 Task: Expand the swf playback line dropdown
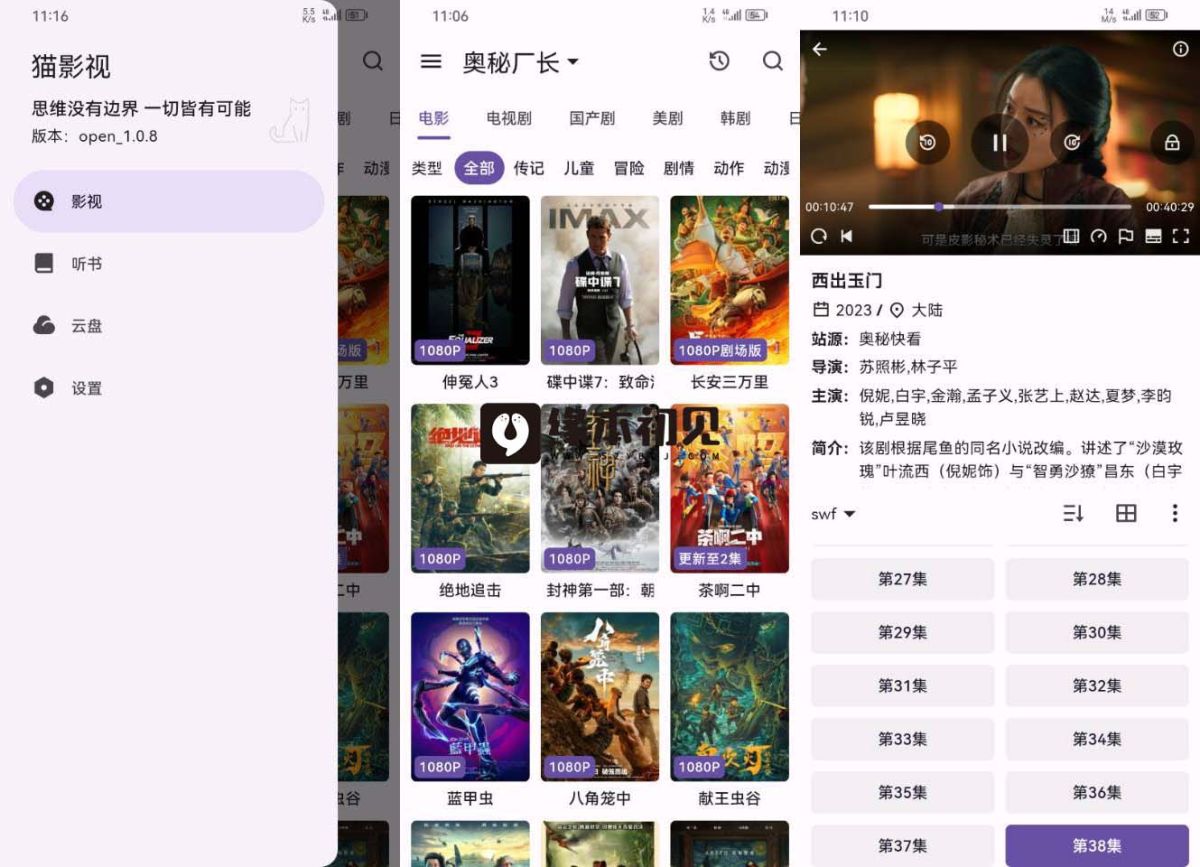pyautogui.click(x=833, y=514)
